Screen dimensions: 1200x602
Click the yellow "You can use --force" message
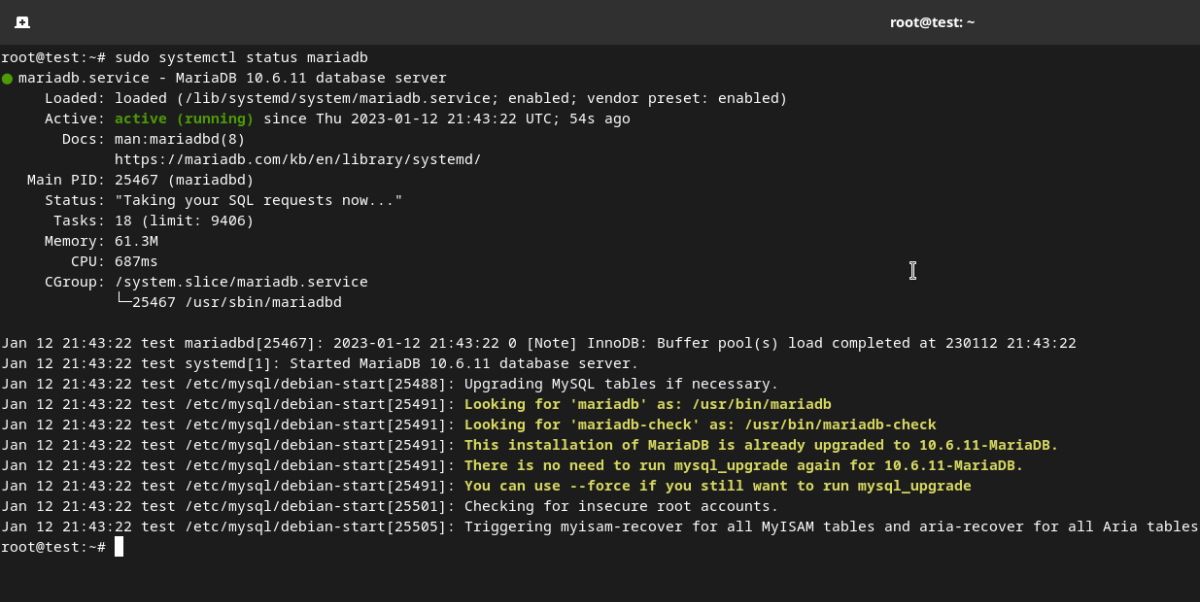(x=717, y=486)
